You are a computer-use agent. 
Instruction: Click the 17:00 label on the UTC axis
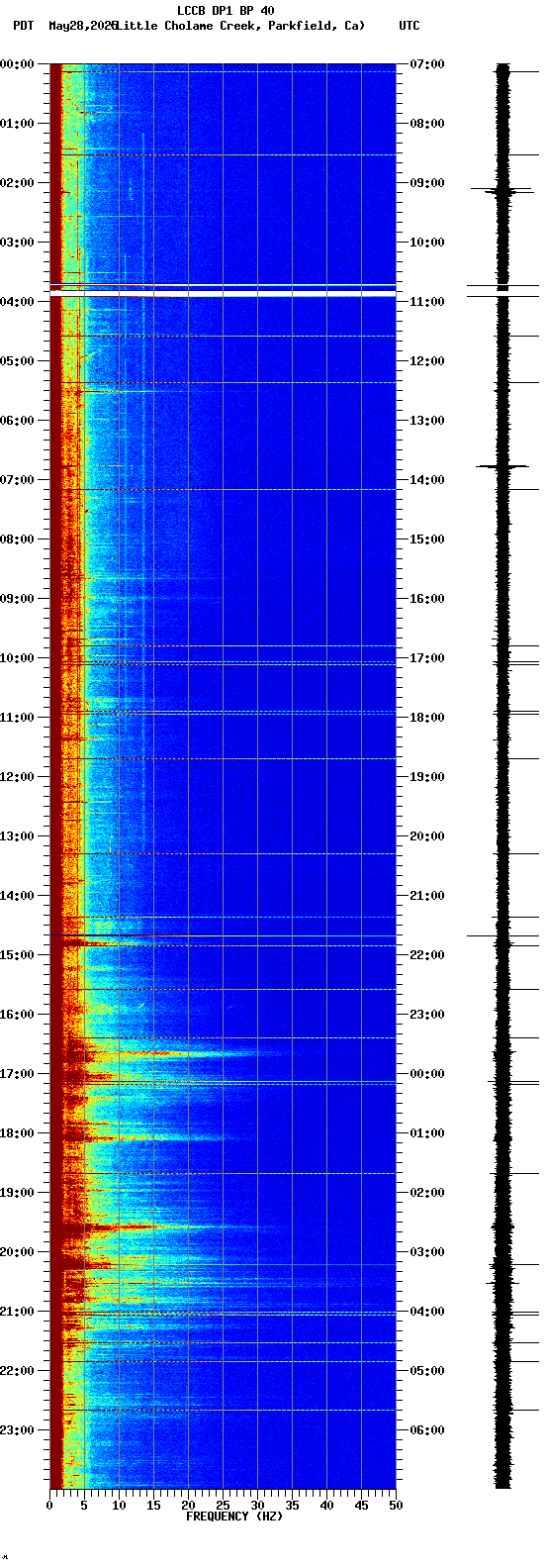(427, 658)
